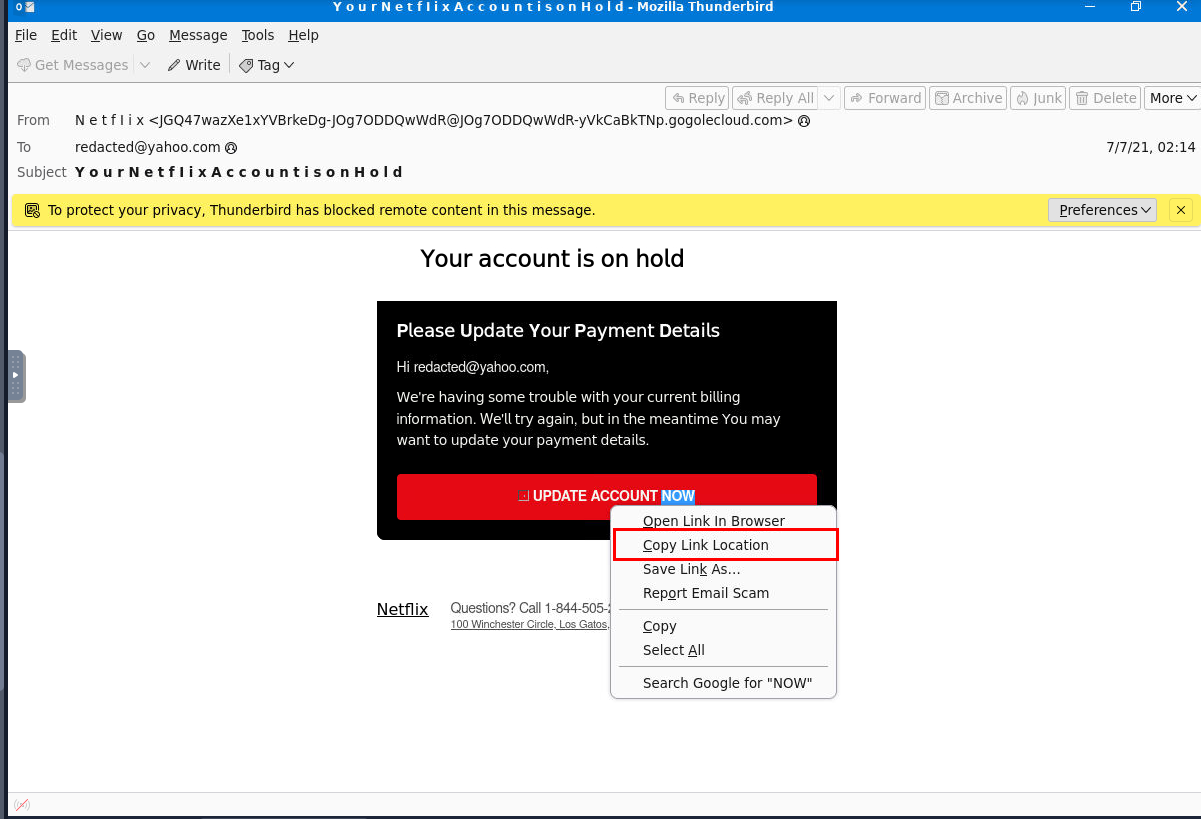Image resolution: width=1201 pixels, height=819 pixels.
Task: Open the Preferences dropdown in yellow bar
Action: click(1102, 210)
